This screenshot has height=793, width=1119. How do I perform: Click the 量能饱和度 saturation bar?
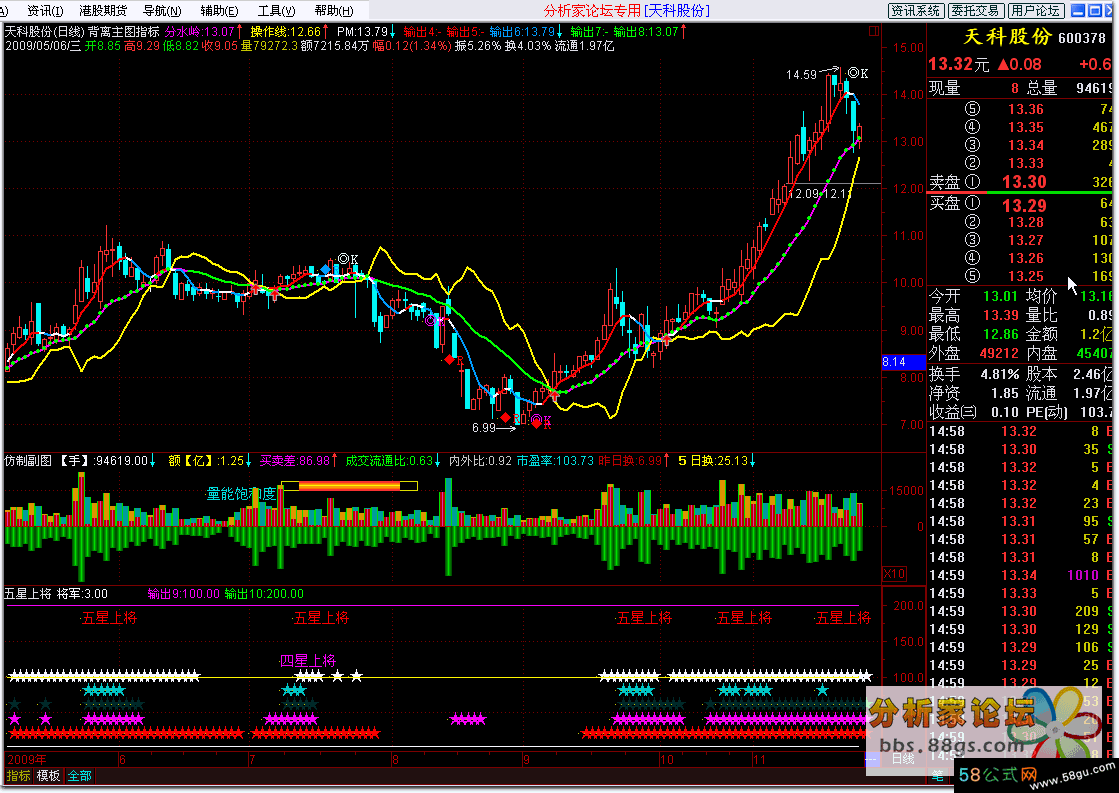(349, 486)
